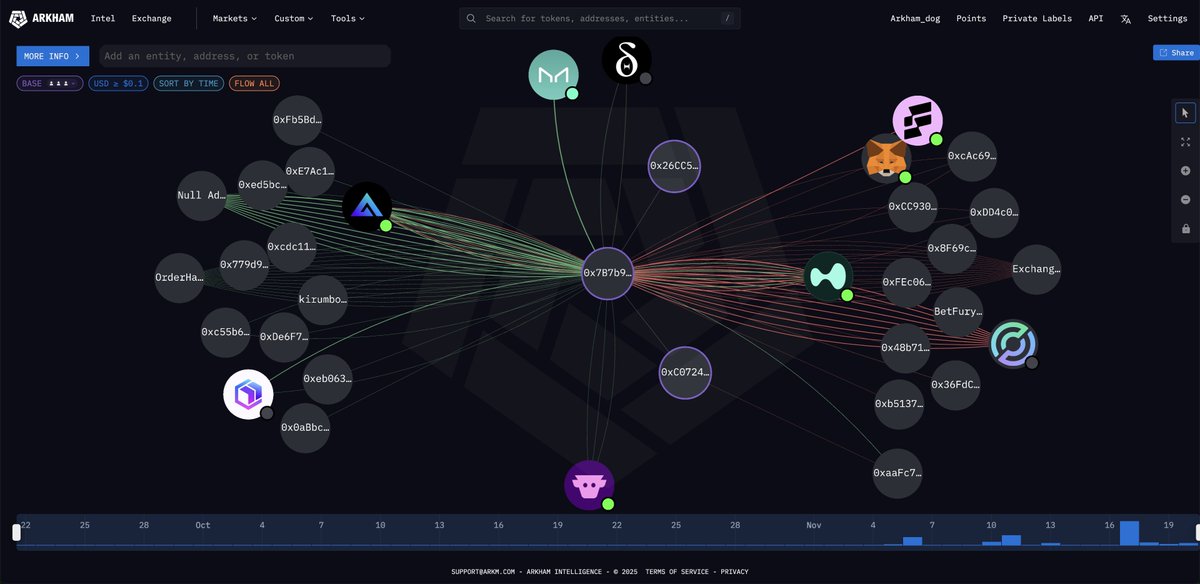Expand the BASE filter dropdown

coord(49,83)
